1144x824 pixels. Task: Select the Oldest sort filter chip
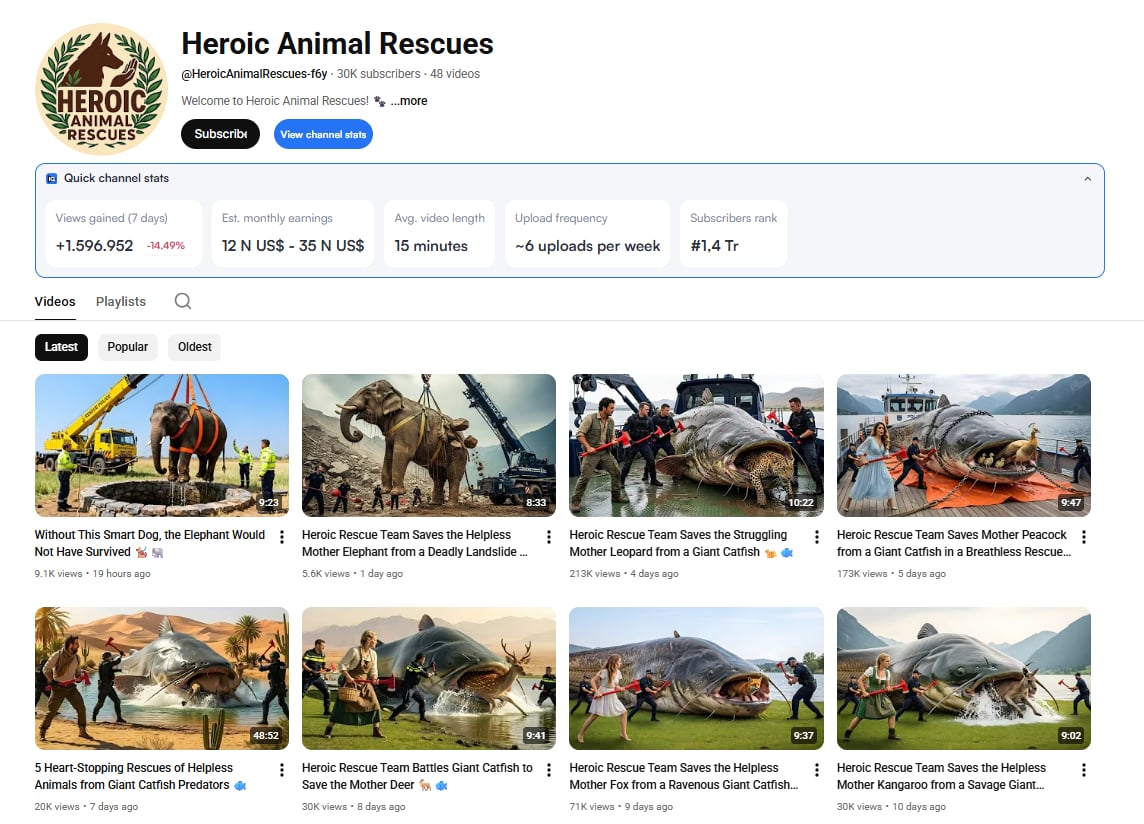(195, 347)
